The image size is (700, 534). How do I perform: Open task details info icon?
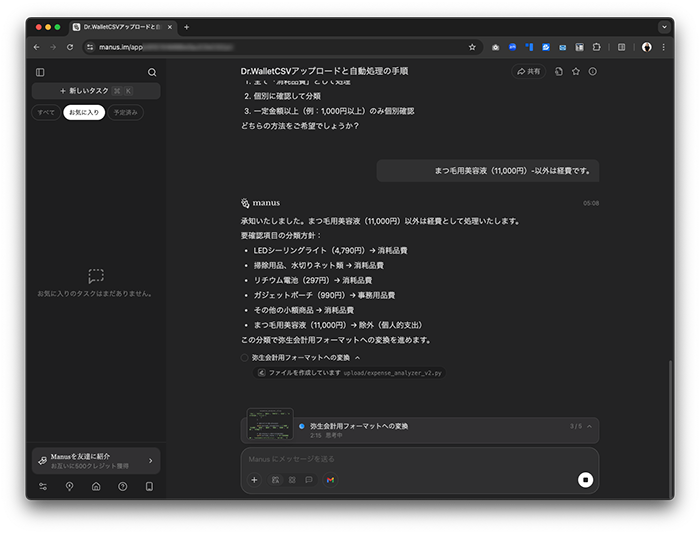coord(592,71)
